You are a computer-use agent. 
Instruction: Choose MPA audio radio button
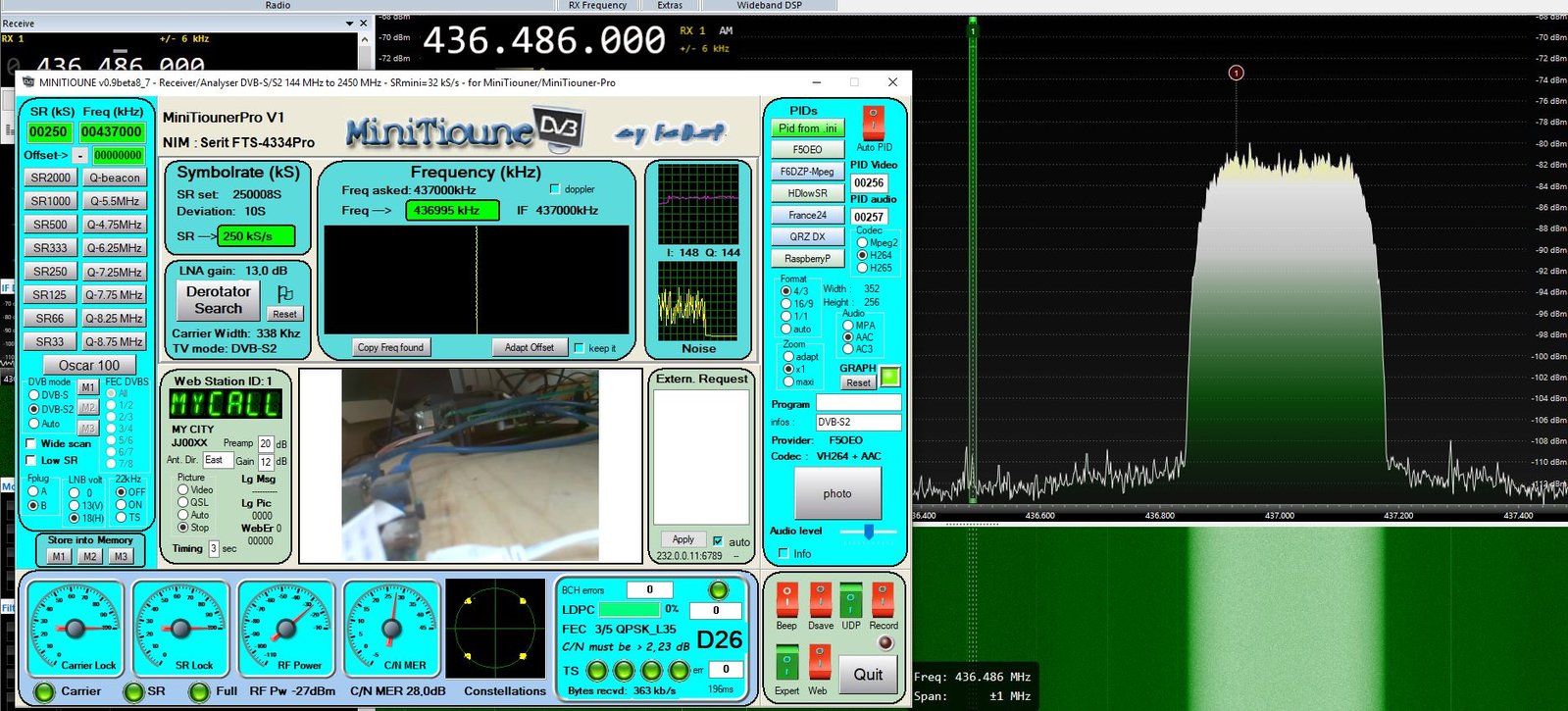(x=848, y=326)
